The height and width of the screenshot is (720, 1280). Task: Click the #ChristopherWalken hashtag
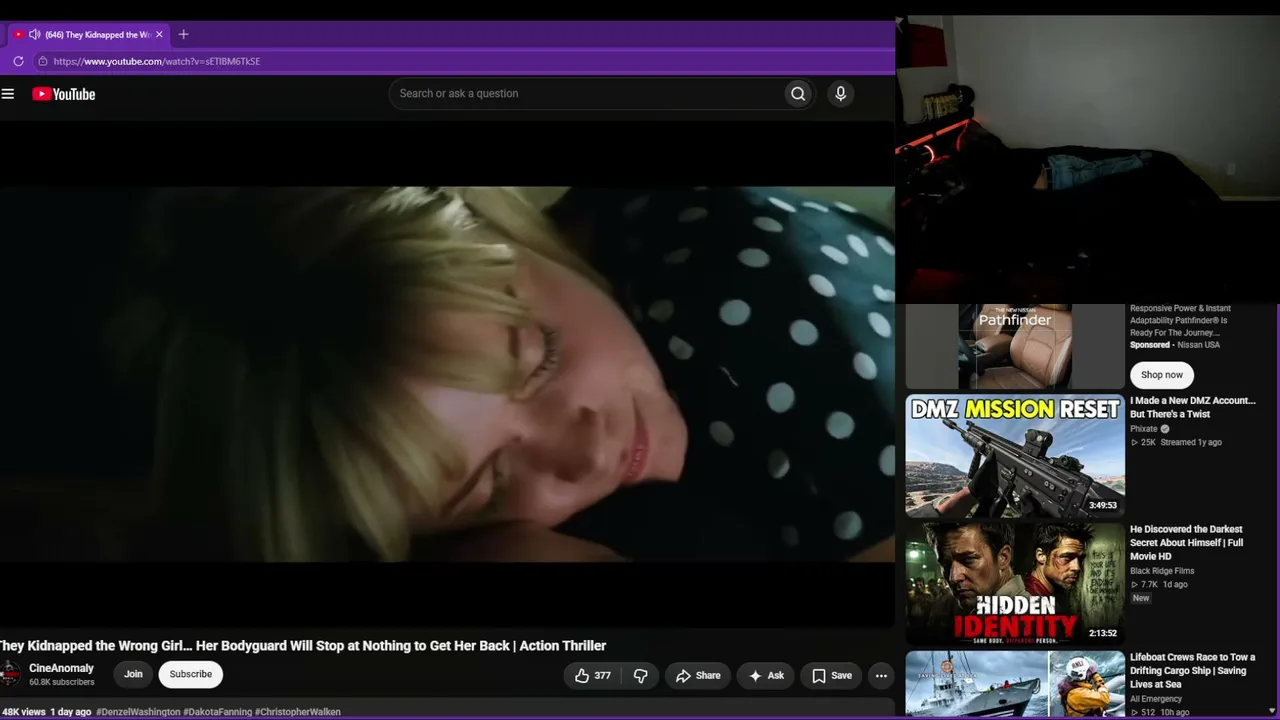(x=298, y=712)
